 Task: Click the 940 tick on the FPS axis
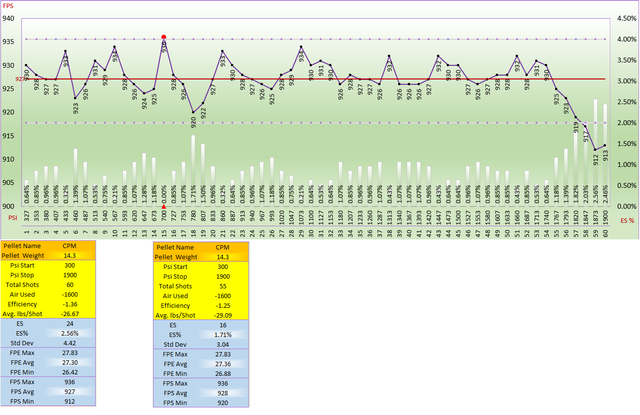tap(8, 18)
